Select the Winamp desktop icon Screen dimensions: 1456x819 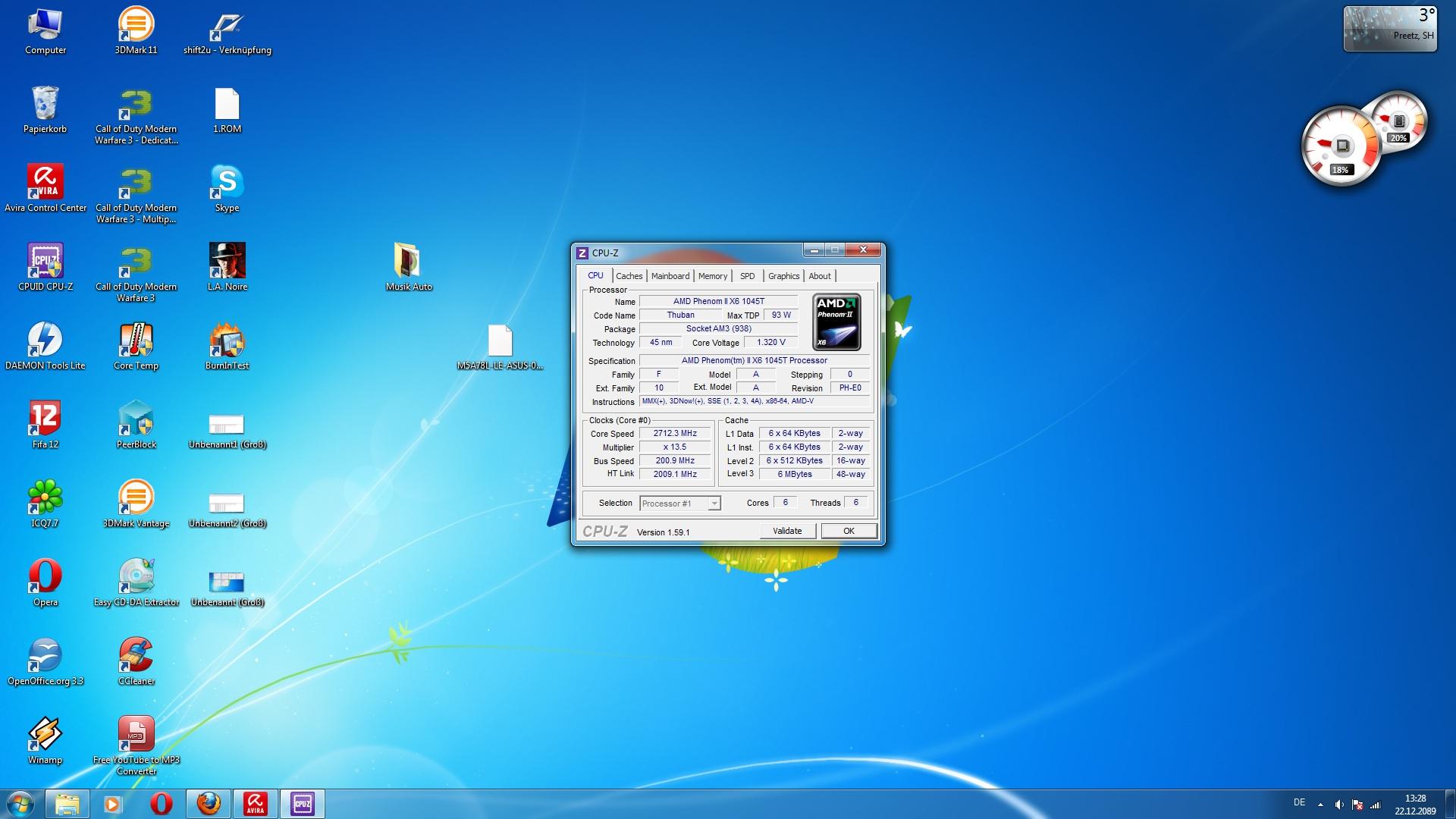click(45, 741)
